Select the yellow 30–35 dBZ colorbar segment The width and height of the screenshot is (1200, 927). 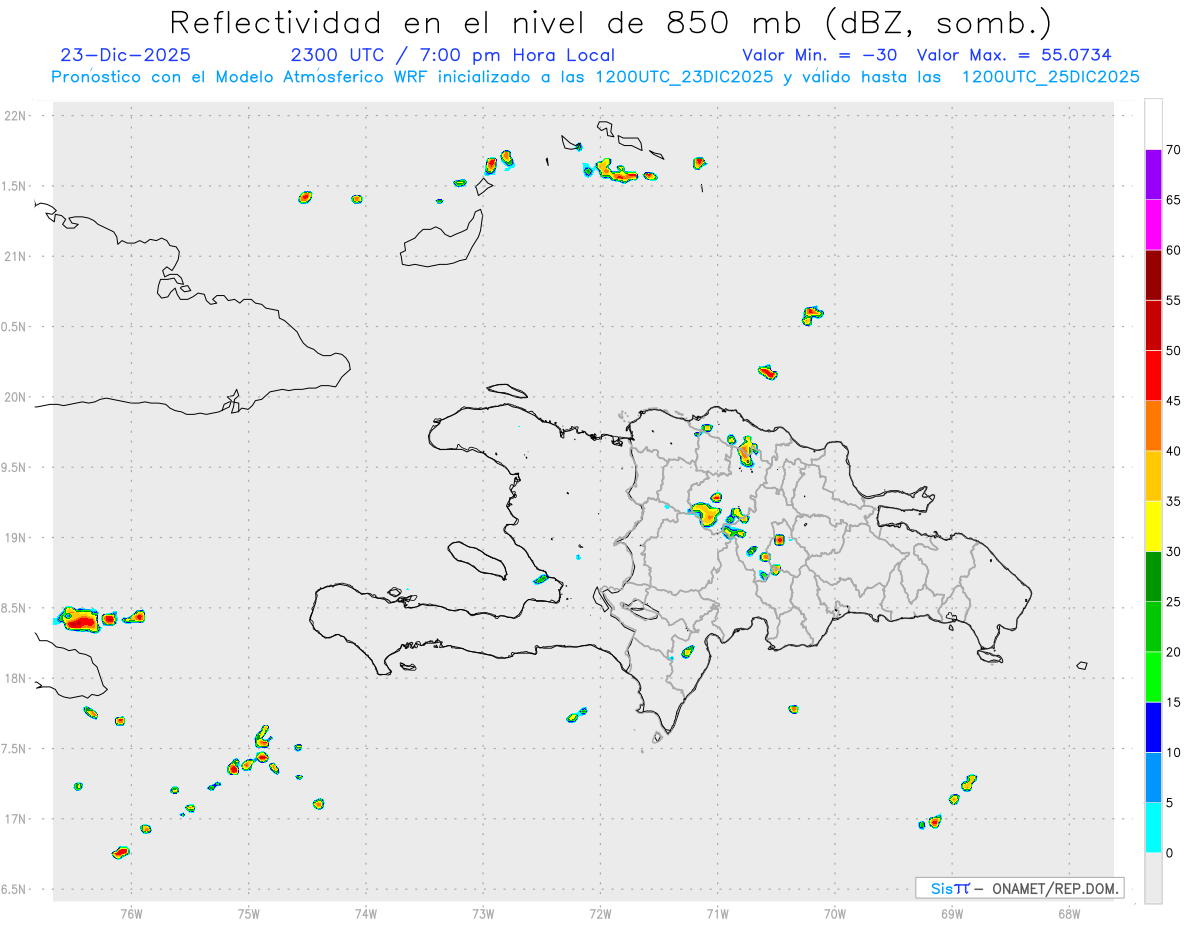(1153, 526)
